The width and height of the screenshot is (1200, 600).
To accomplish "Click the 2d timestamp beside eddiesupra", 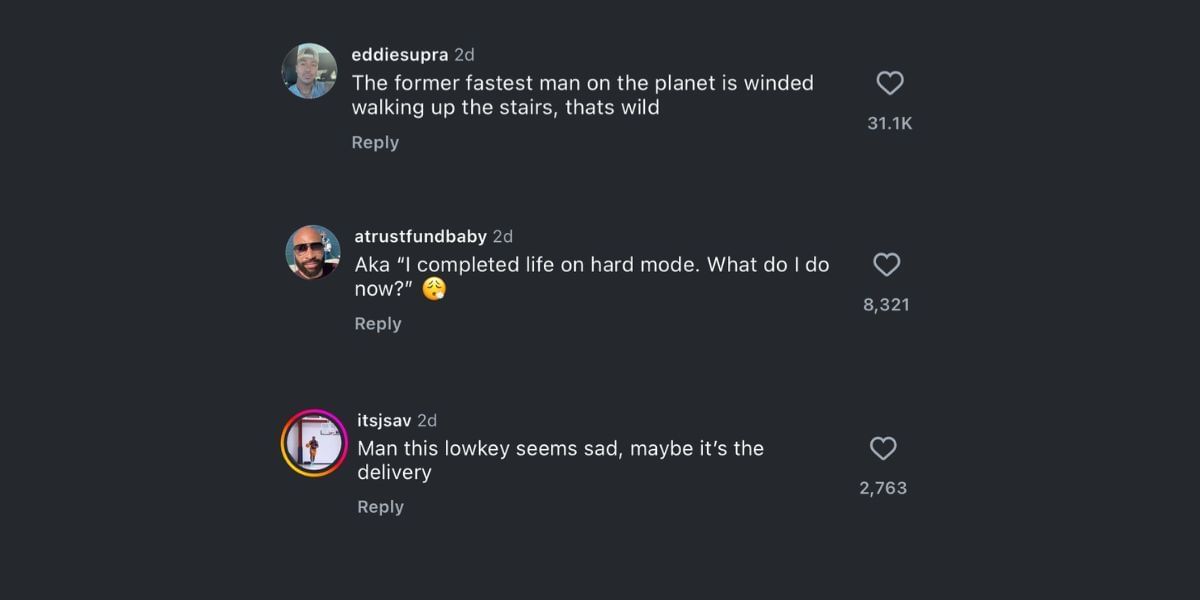I will [x=464, y=54].
